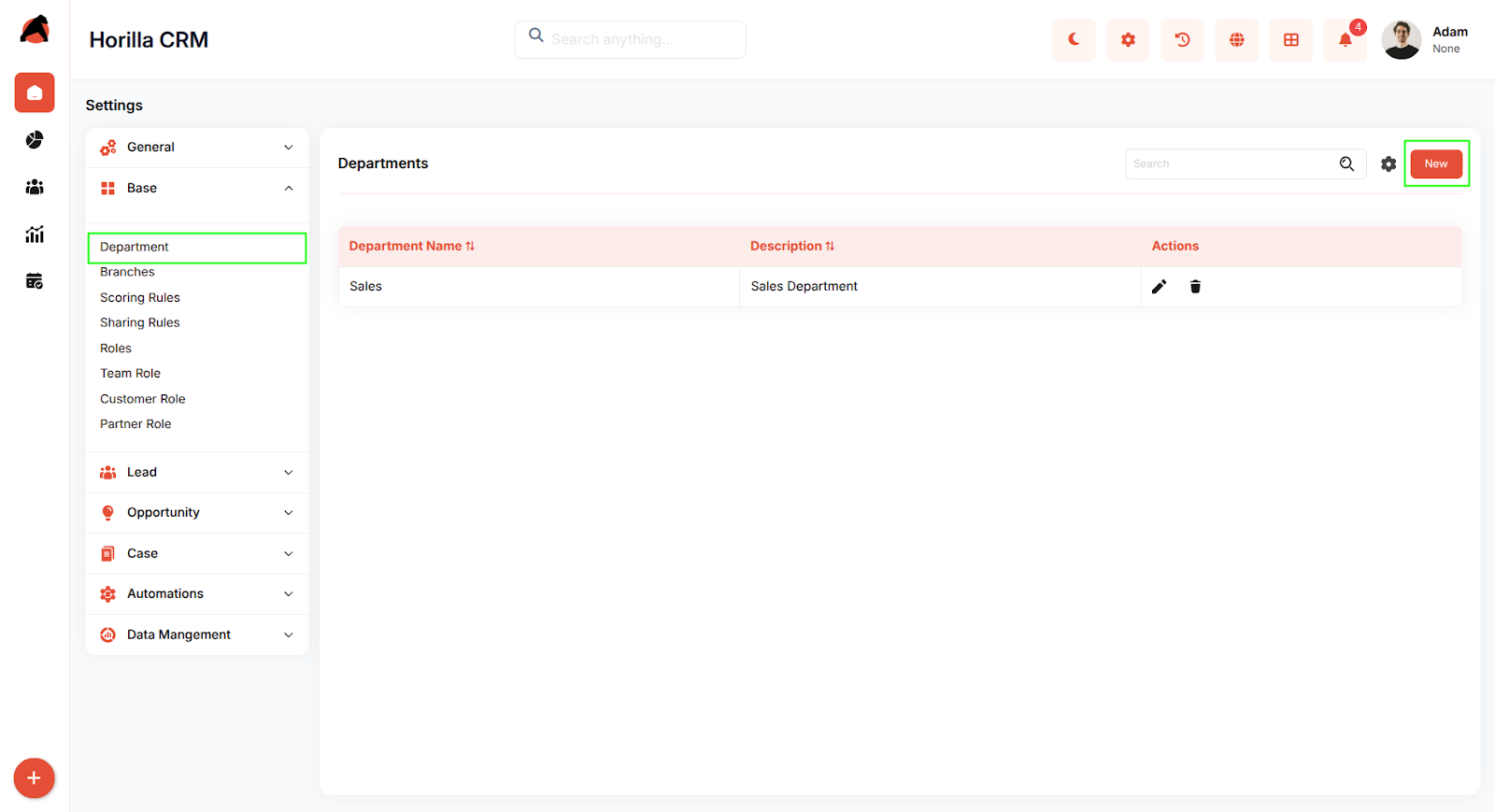Open the calendar check sidebar icon
1495x812 pixels.
(x=35, y=281)
